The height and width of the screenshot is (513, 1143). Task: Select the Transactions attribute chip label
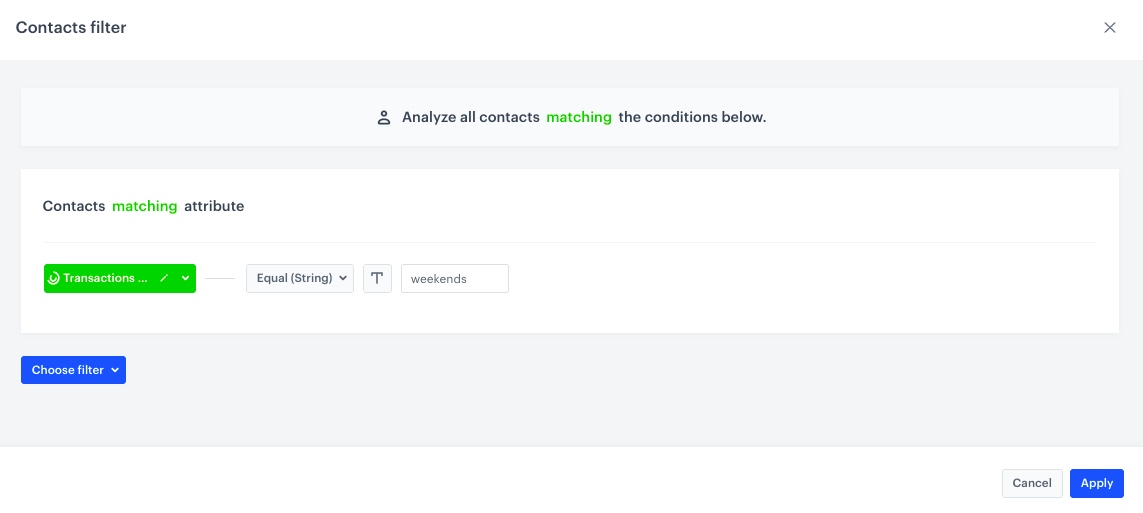coord(104,278)
